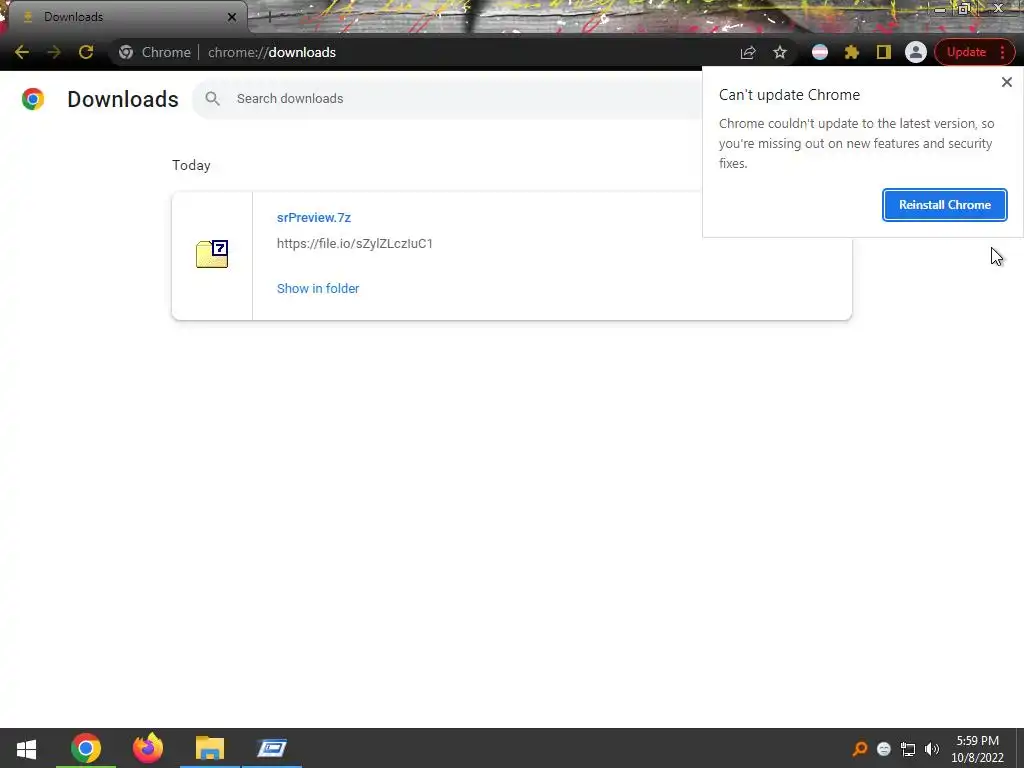Click Chrome in the taskbar
The height and width of the screenshot is (768, 1024).
tap(86, 748)
